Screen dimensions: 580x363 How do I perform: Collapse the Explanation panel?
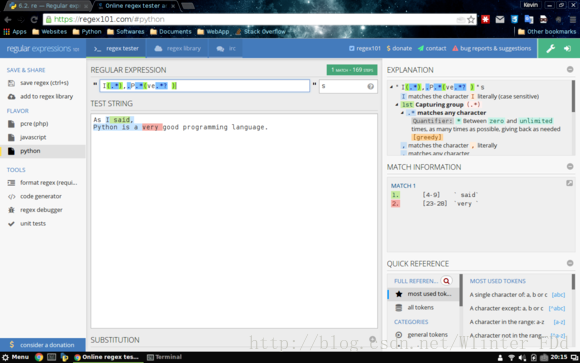pyautogui.click(x=570, y=70)
